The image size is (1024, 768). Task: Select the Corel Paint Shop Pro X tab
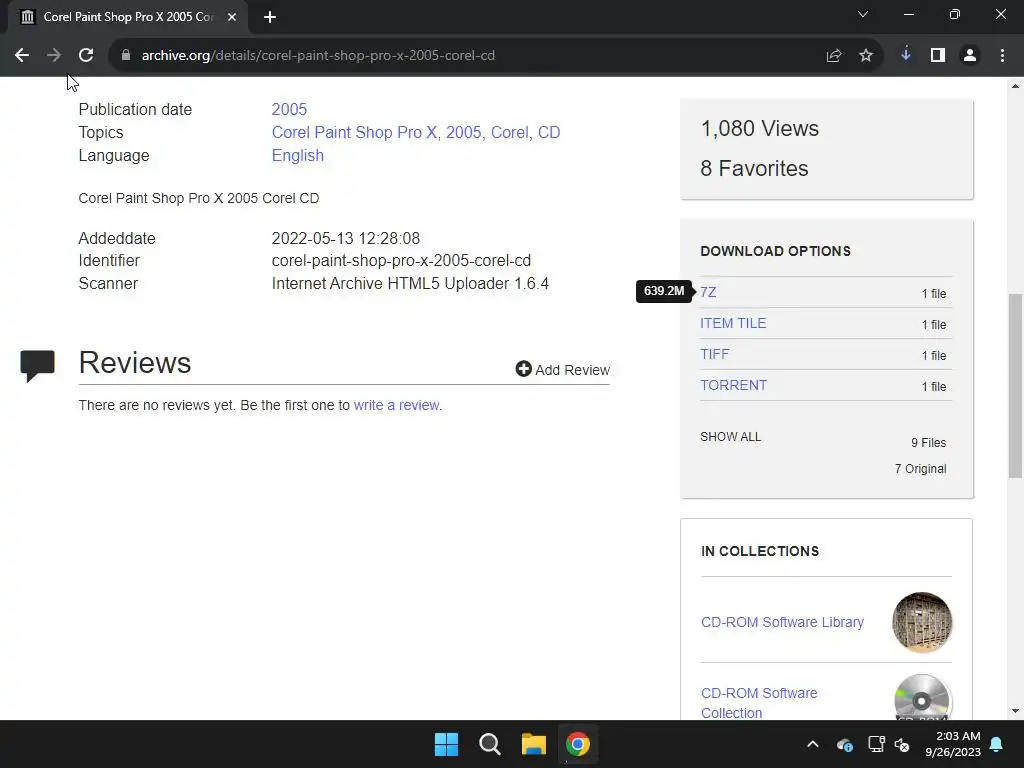click(x=128, y=17)
